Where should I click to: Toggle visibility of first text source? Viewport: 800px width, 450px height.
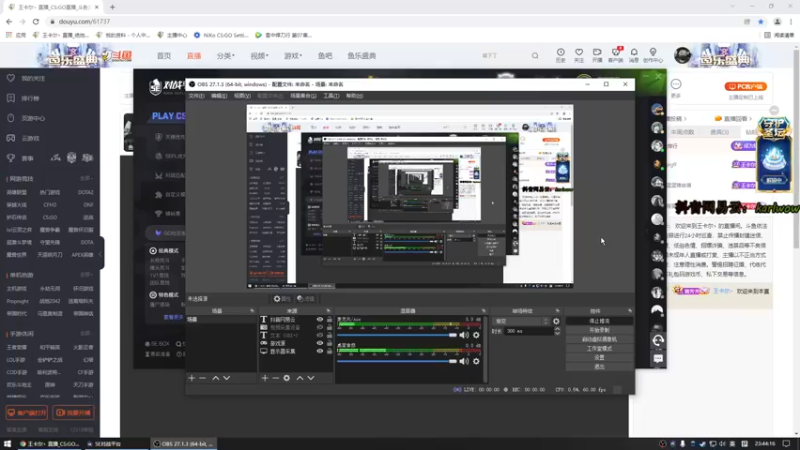pos(320,319)
